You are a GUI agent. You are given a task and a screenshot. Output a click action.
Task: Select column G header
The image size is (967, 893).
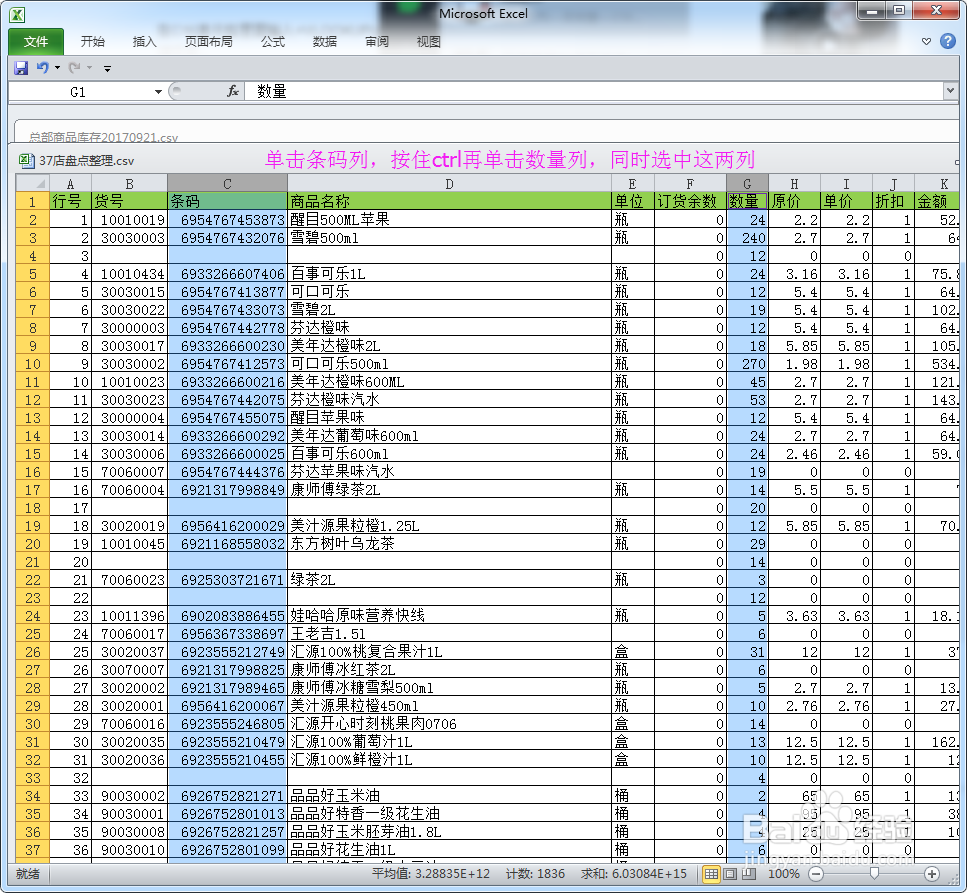coord(747,184)
